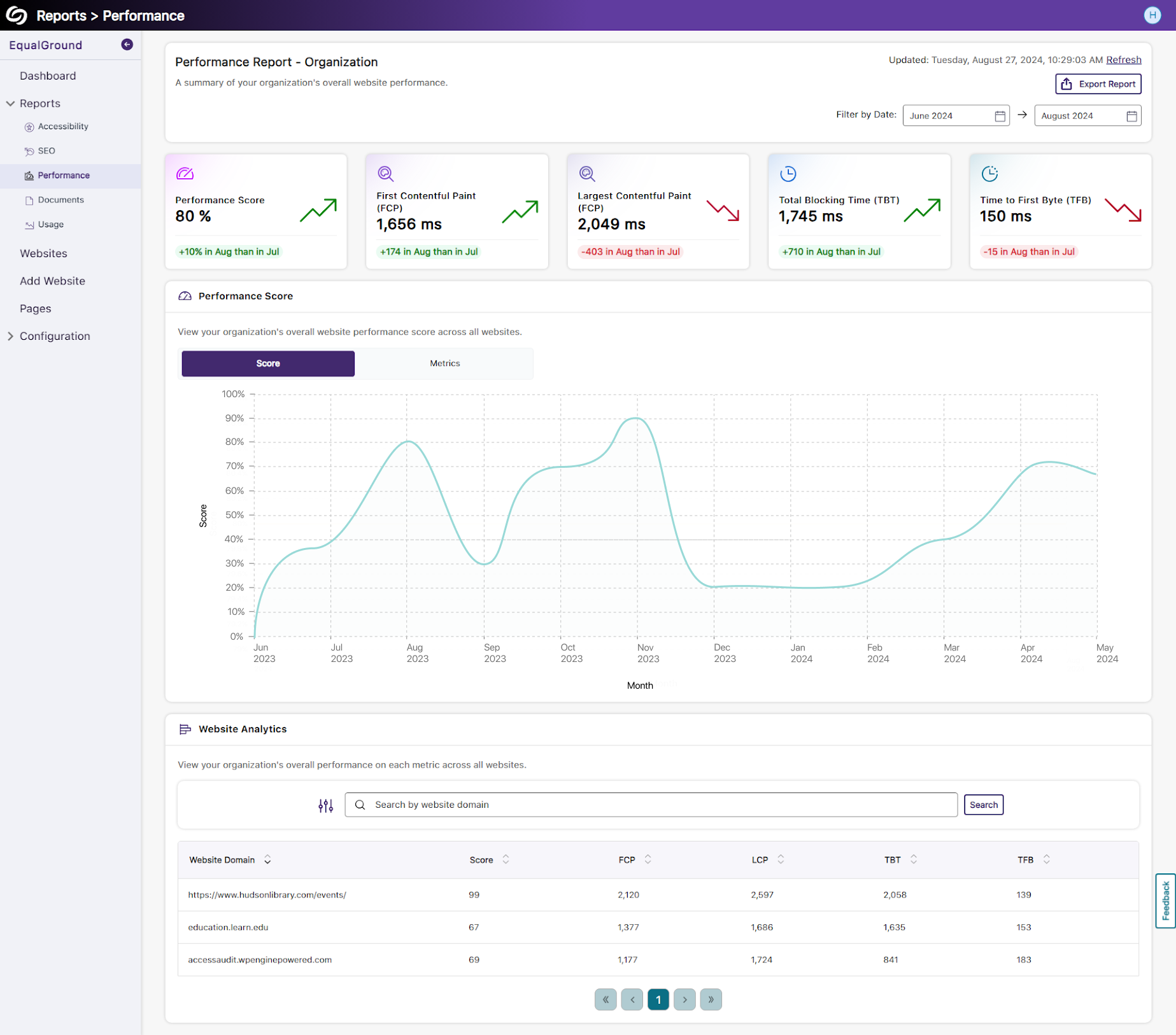Open the June 2024 date picker calendar
1176x1035 pixels.
(998, 115)
